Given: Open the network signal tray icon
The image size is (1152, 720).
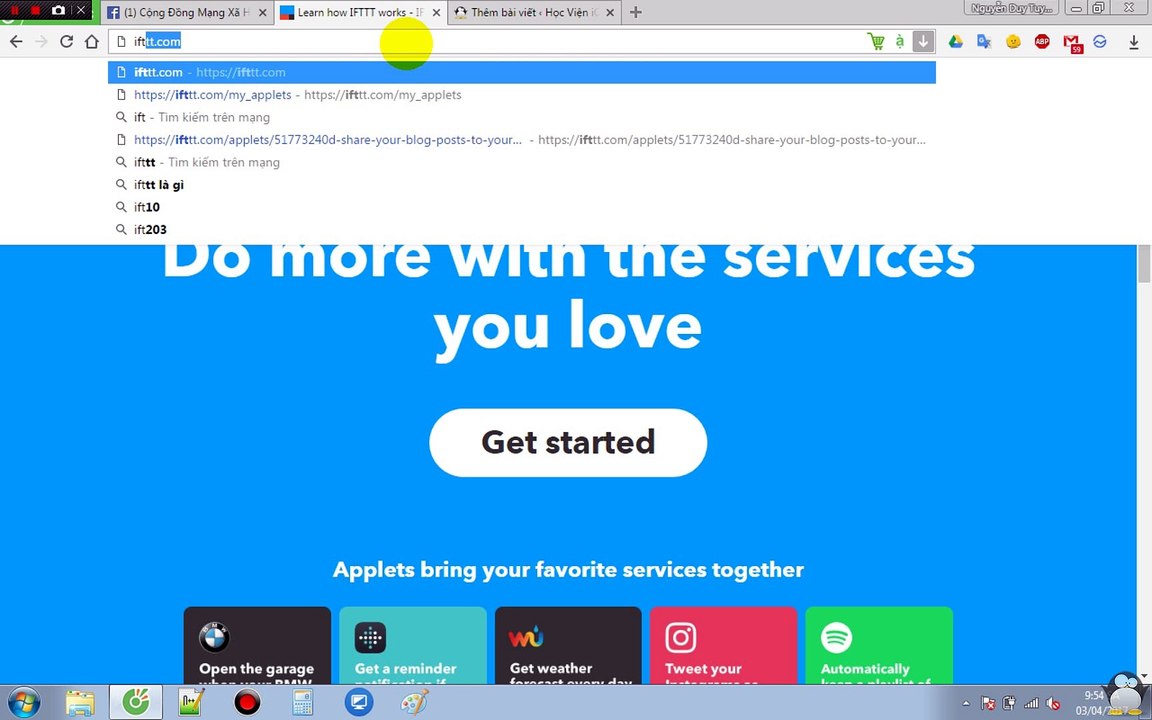Looking at the screenshot, I should 1032,703.
